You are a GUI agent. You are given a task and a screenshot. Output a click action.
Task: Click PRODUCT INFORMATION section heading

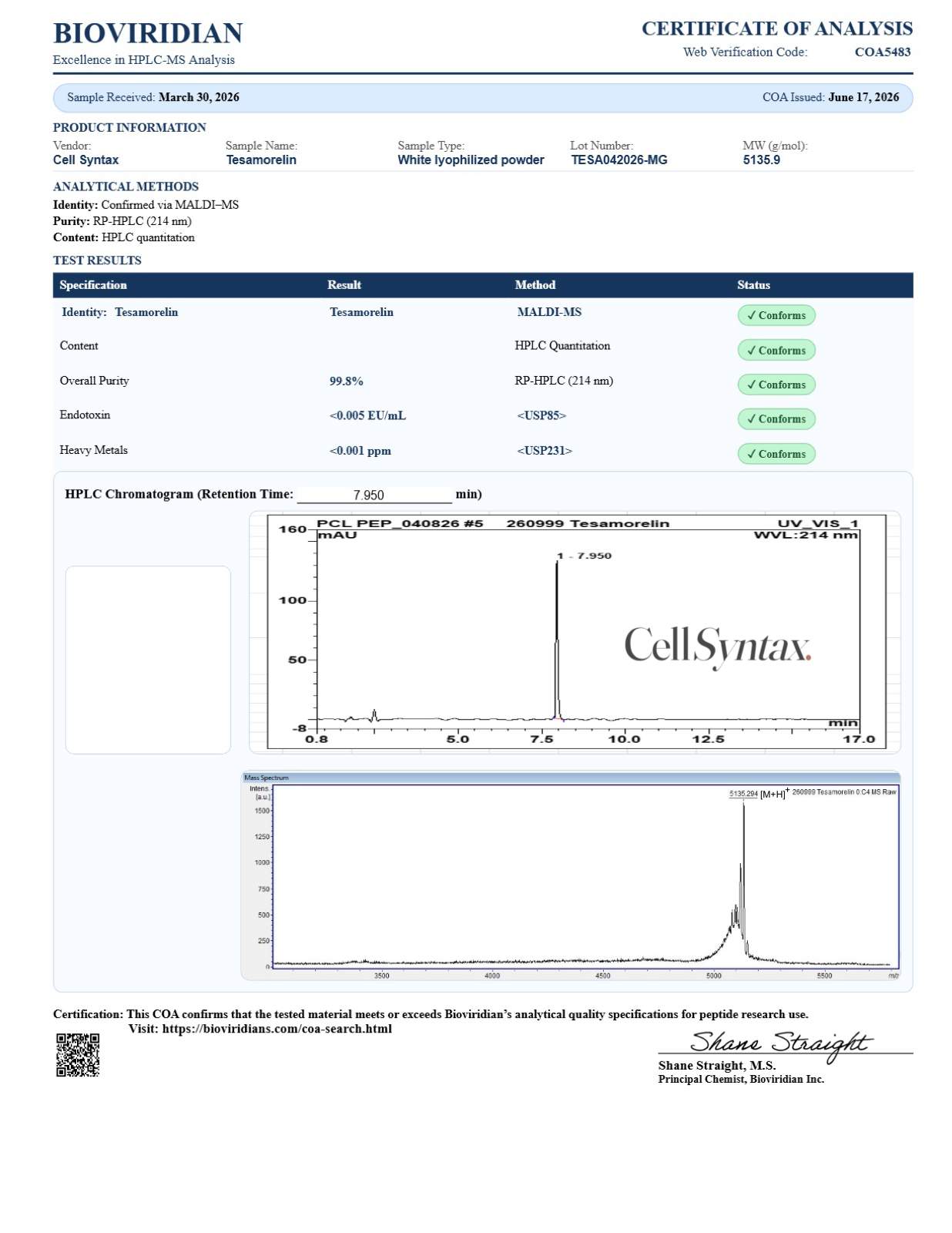tap(129, 128)
